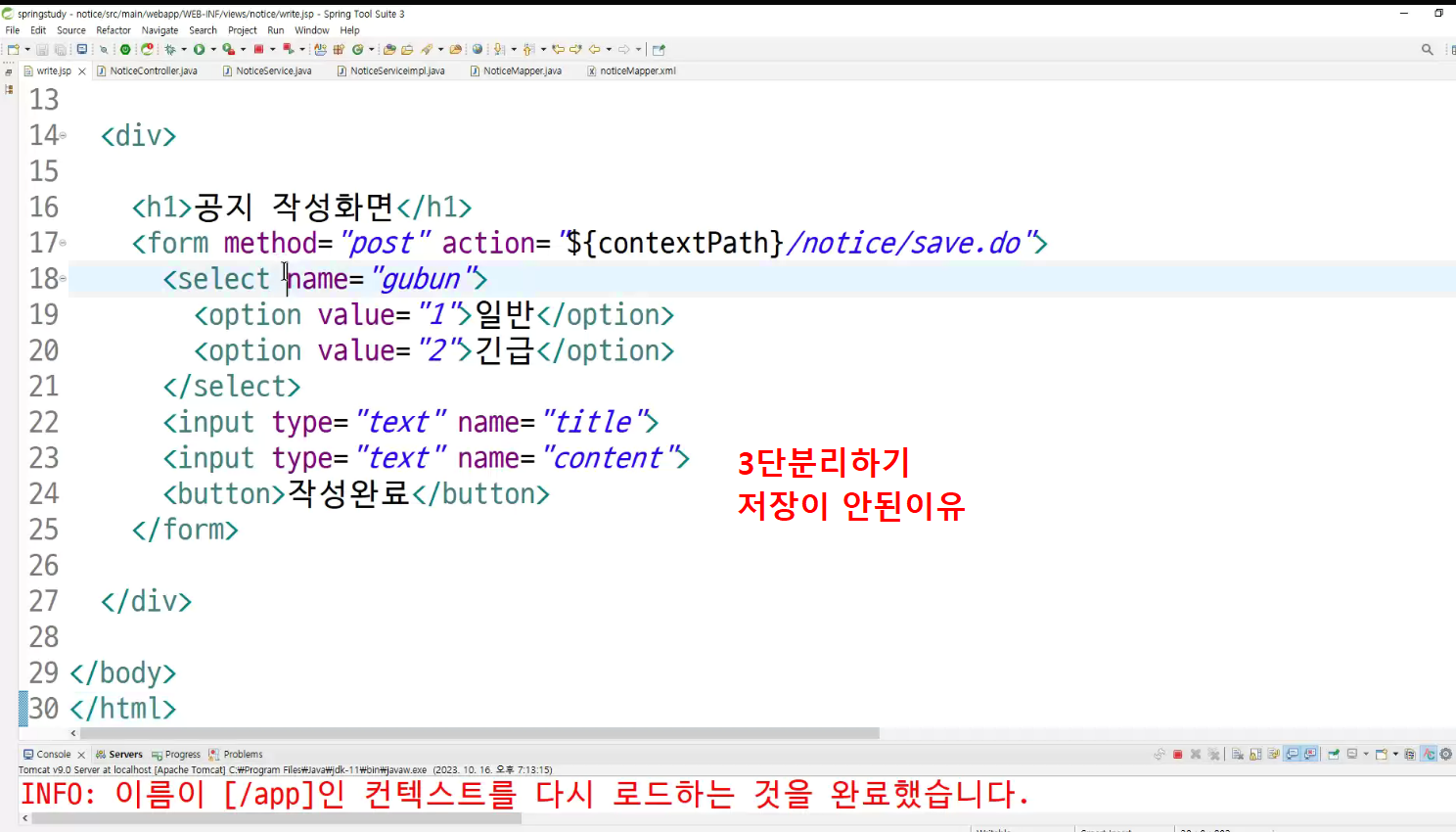Click the Forward navigation arrow icon
Screen dimensions: 1456x832
pyautogui.click(x=623, y=49)
